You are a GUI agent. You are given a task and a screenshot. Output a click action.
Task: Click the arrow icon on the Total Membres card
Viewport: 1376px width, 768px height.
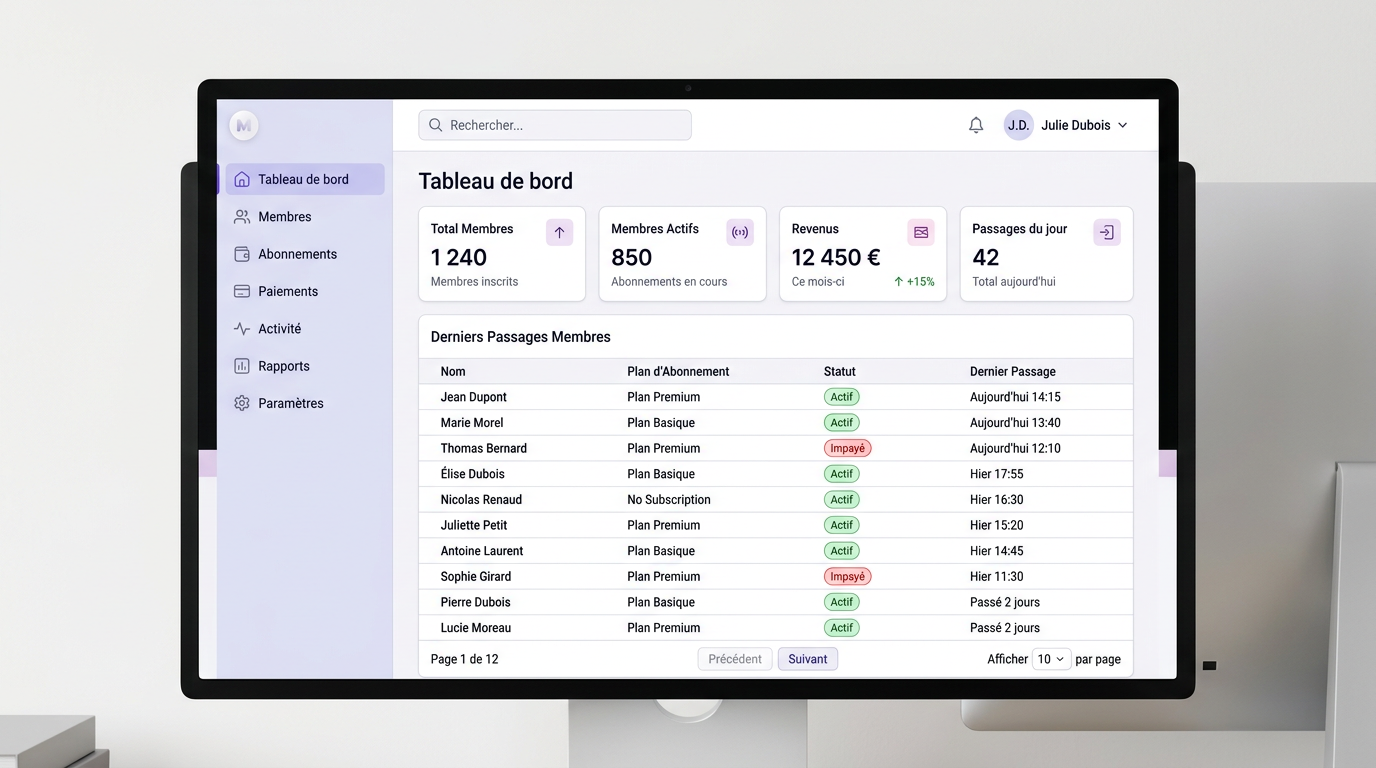[559, 232]
